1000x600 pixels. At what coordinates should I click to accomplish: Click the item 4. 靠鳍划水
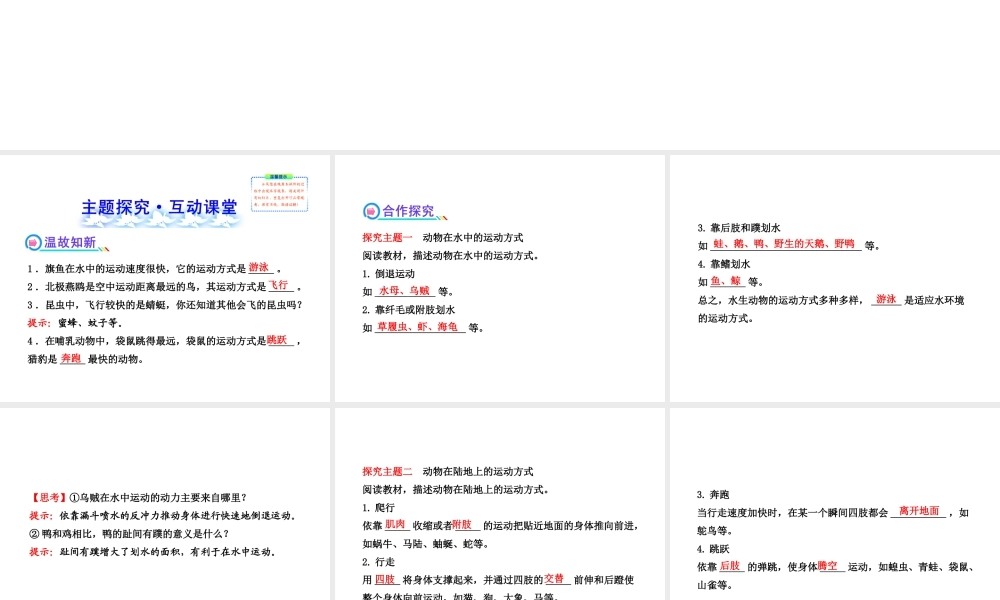pyautogui.click(x=723, y=264)
